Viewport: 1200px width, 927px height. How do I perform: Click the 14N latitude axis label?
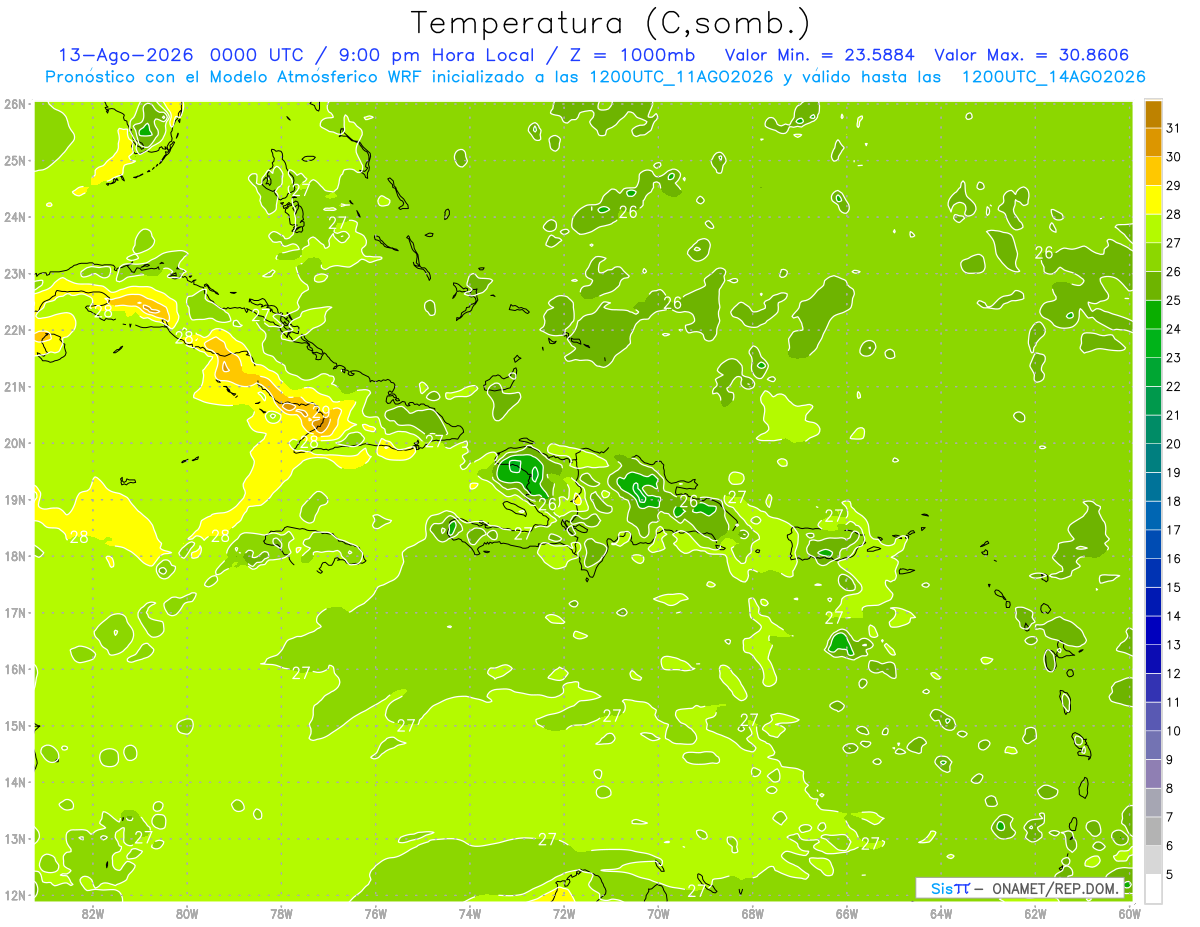14,782
